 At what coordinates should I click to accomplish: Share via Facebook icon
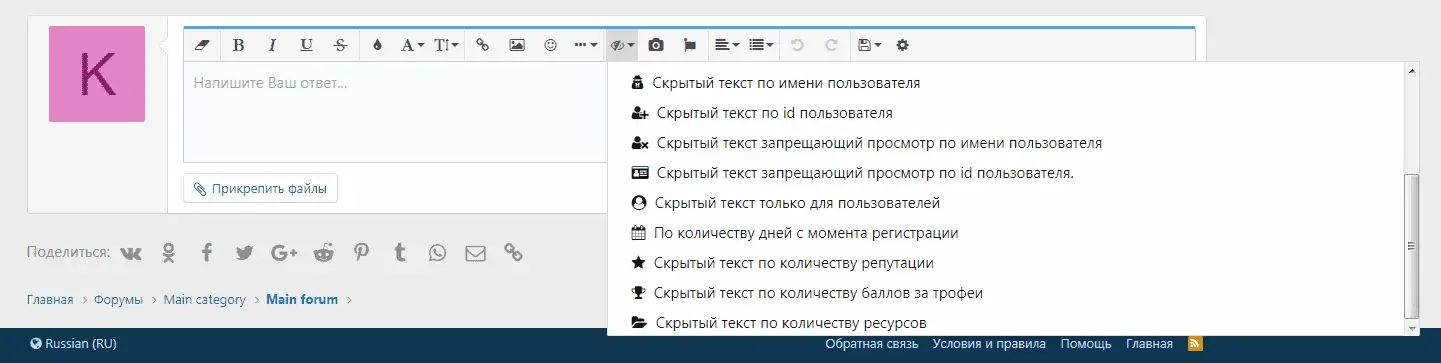coord(206,253)
